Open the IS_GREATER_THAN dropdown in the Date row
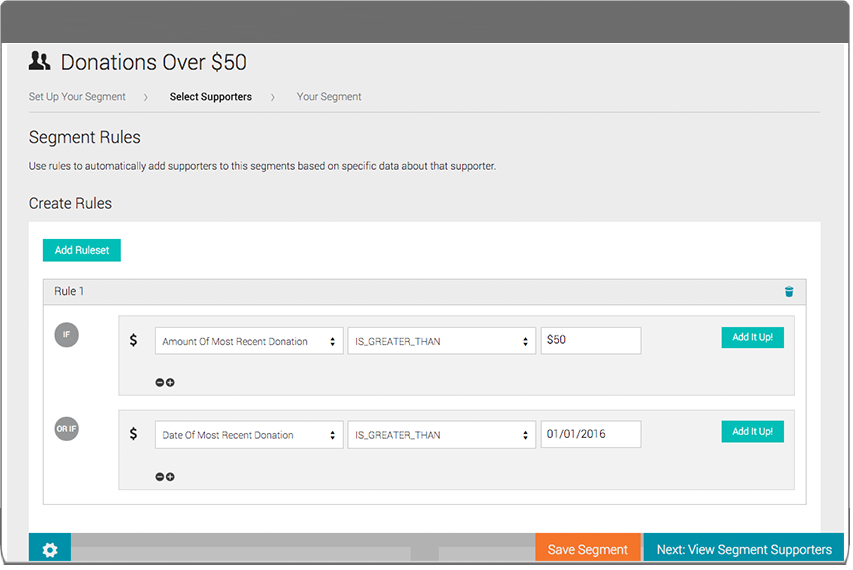This screenshot has height=570, width=853. click(x=441, y=435)
